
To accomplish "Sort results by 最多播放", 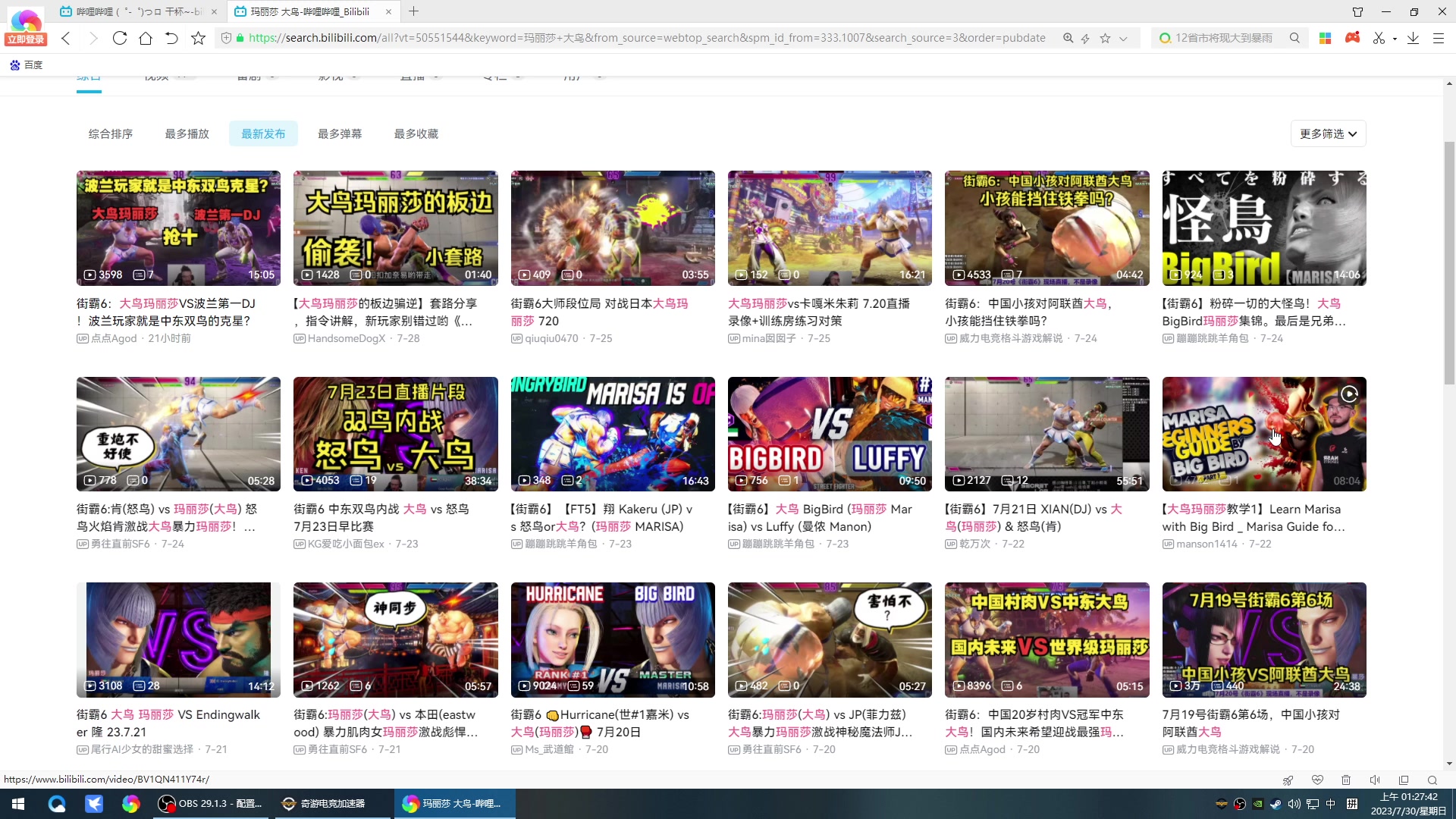I will pos(187,133).
